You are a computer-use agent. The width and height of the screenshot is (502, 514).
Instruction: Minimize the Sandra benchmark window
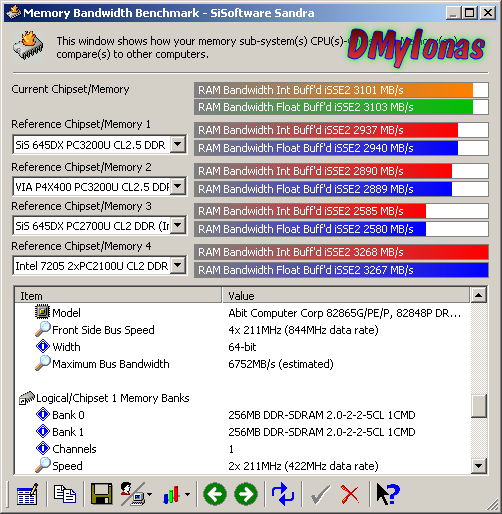tap(453, 13)
